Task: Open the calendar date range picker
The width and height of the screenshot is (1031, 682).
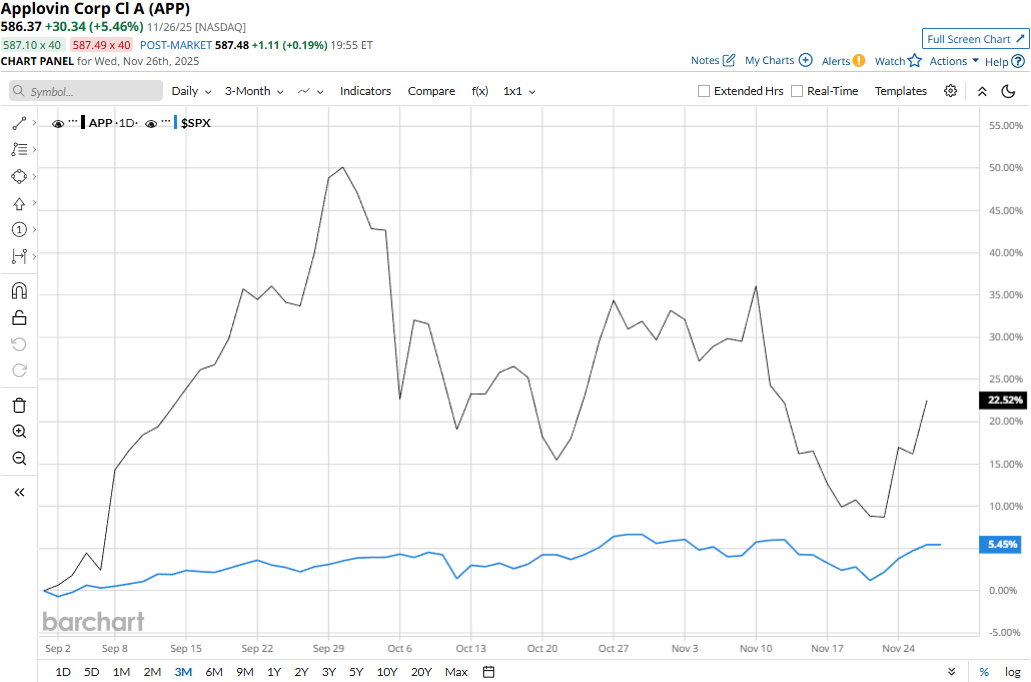Action: (489, 671)
